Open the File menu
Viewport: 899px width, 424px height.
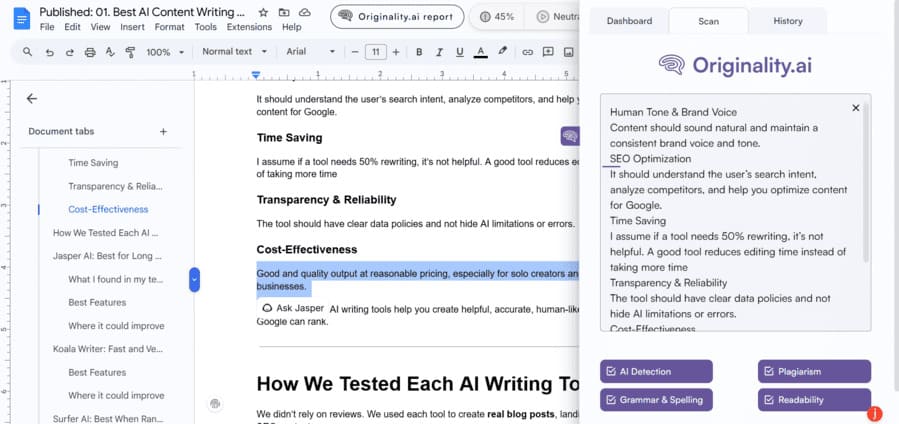[47, 27]
